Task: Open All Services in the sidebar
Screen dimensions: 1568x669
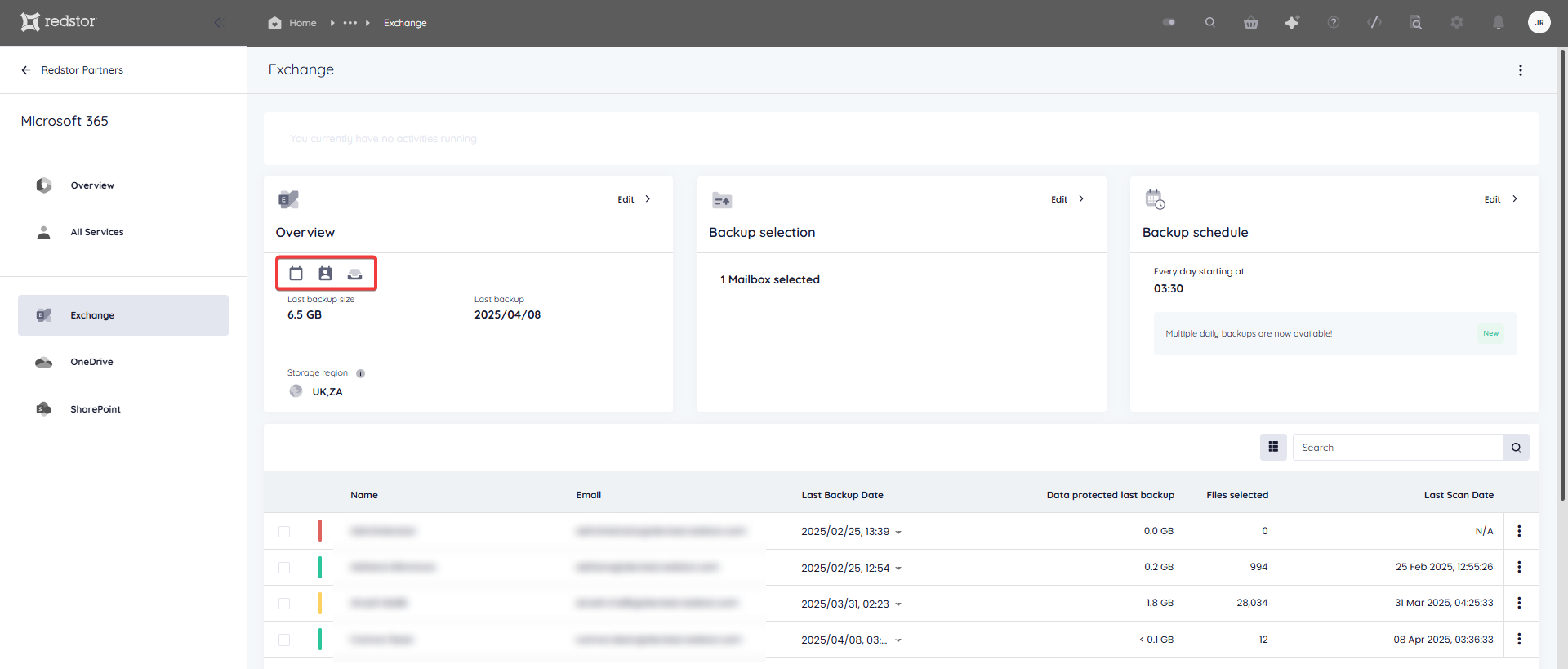Action: point(97,232)
